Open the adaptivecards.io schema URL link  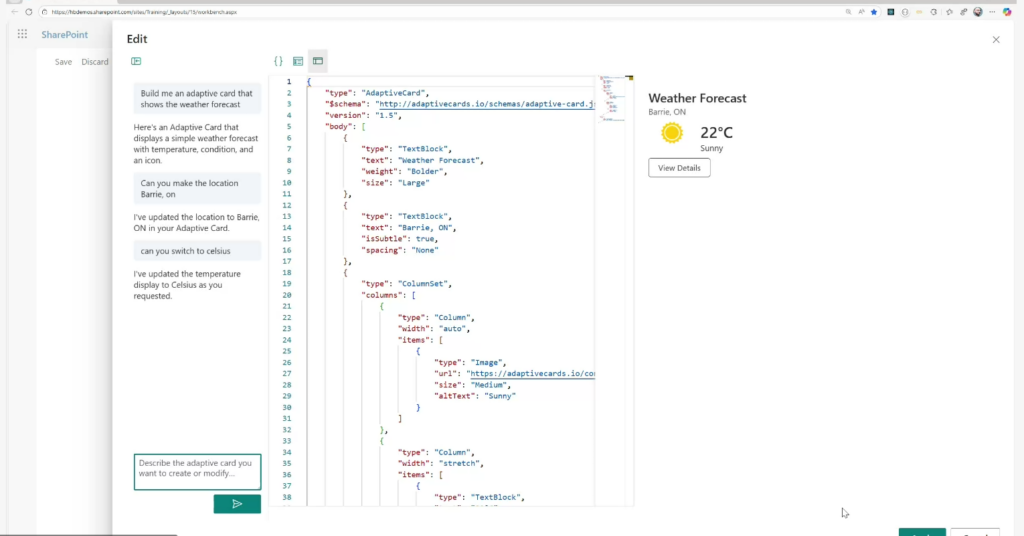pyautogui.click(x=486, y=103)
